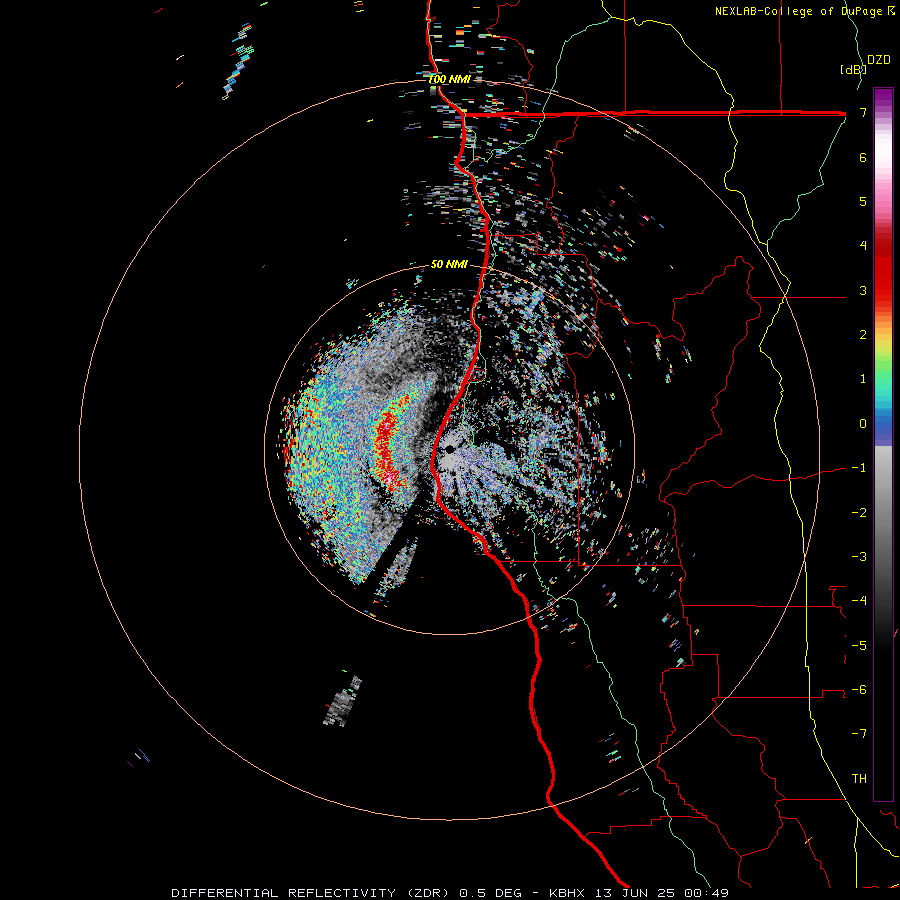The height and width of the screenshot is (900, 900).
Task: Click the 4 value on the scale
Action: tap(863, 246)
